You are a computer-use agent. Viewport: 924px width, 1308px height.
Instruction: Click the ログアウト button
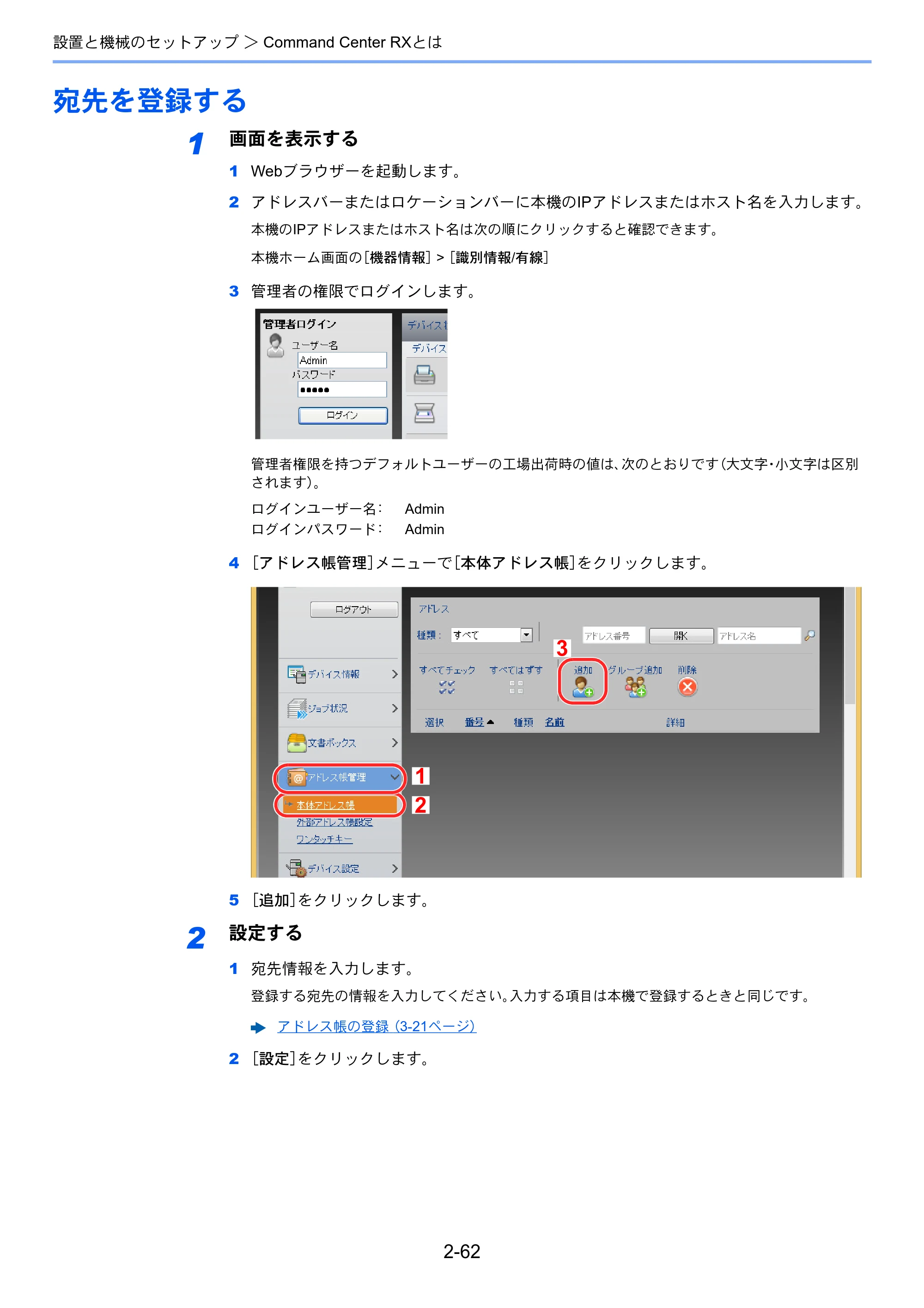coord(354,609)
